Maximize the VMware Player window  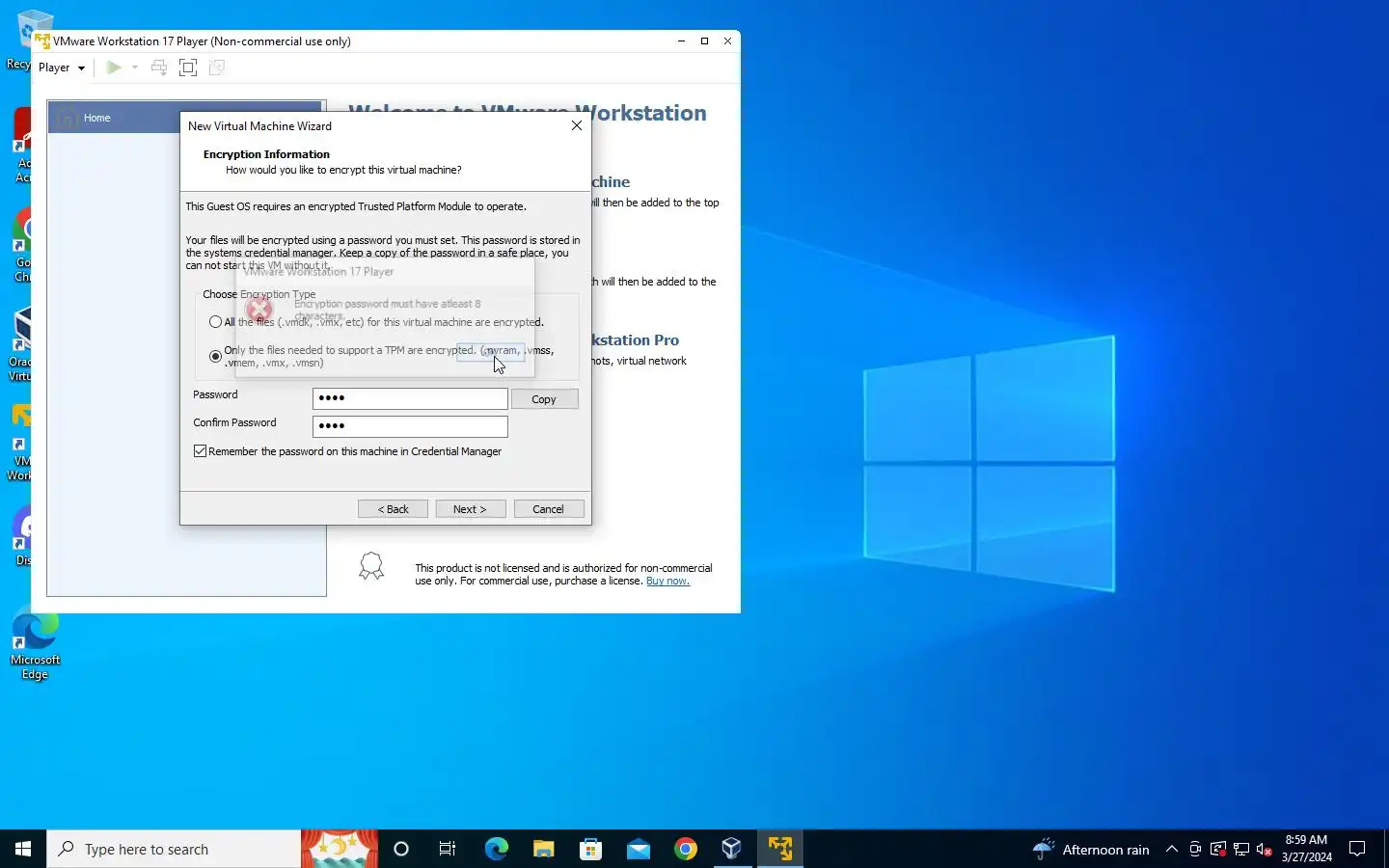704,41
